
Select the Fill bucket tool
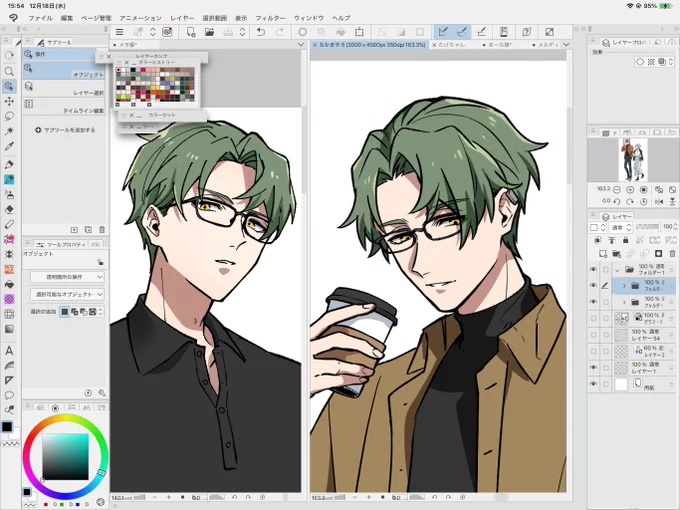point(9,284)
